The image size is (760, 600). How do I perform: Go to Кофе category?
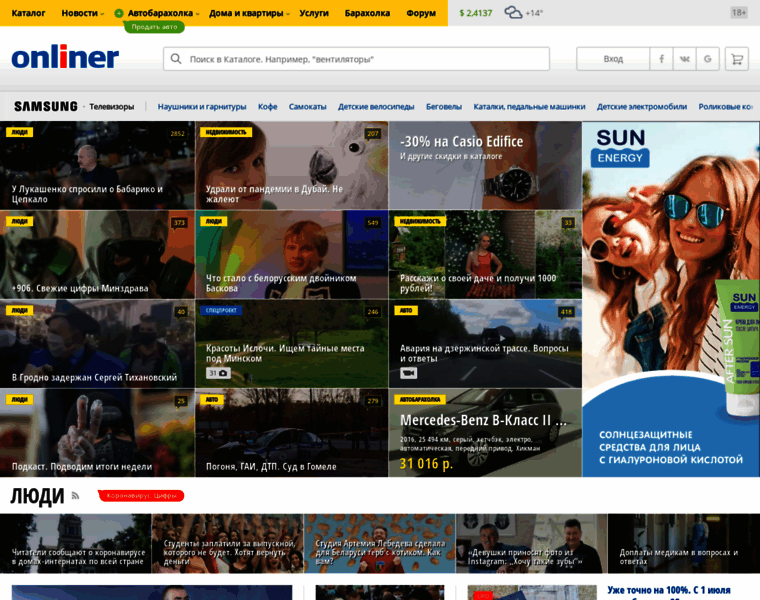coord(268,107)
